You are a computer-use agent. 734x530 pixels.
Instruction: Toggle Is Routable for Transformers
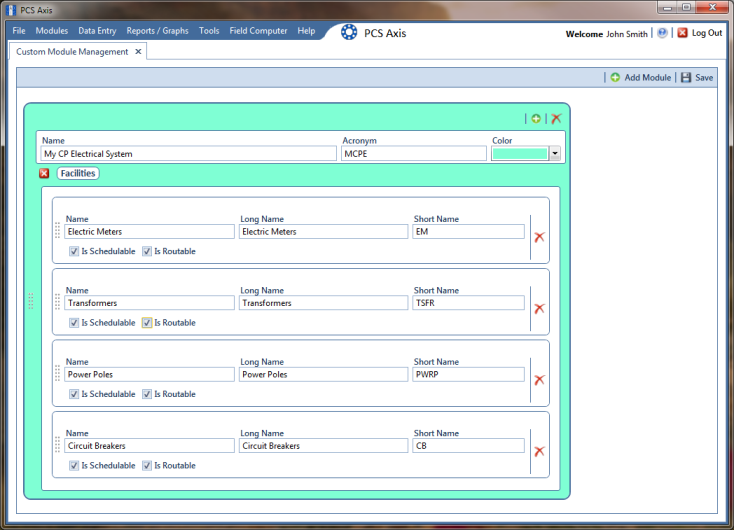pos(147,323)
